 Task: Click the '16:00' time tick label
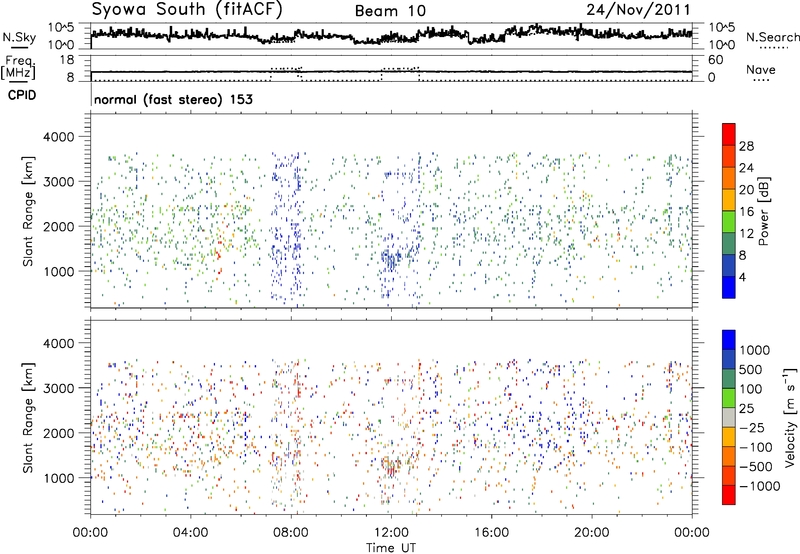[491, 533]
